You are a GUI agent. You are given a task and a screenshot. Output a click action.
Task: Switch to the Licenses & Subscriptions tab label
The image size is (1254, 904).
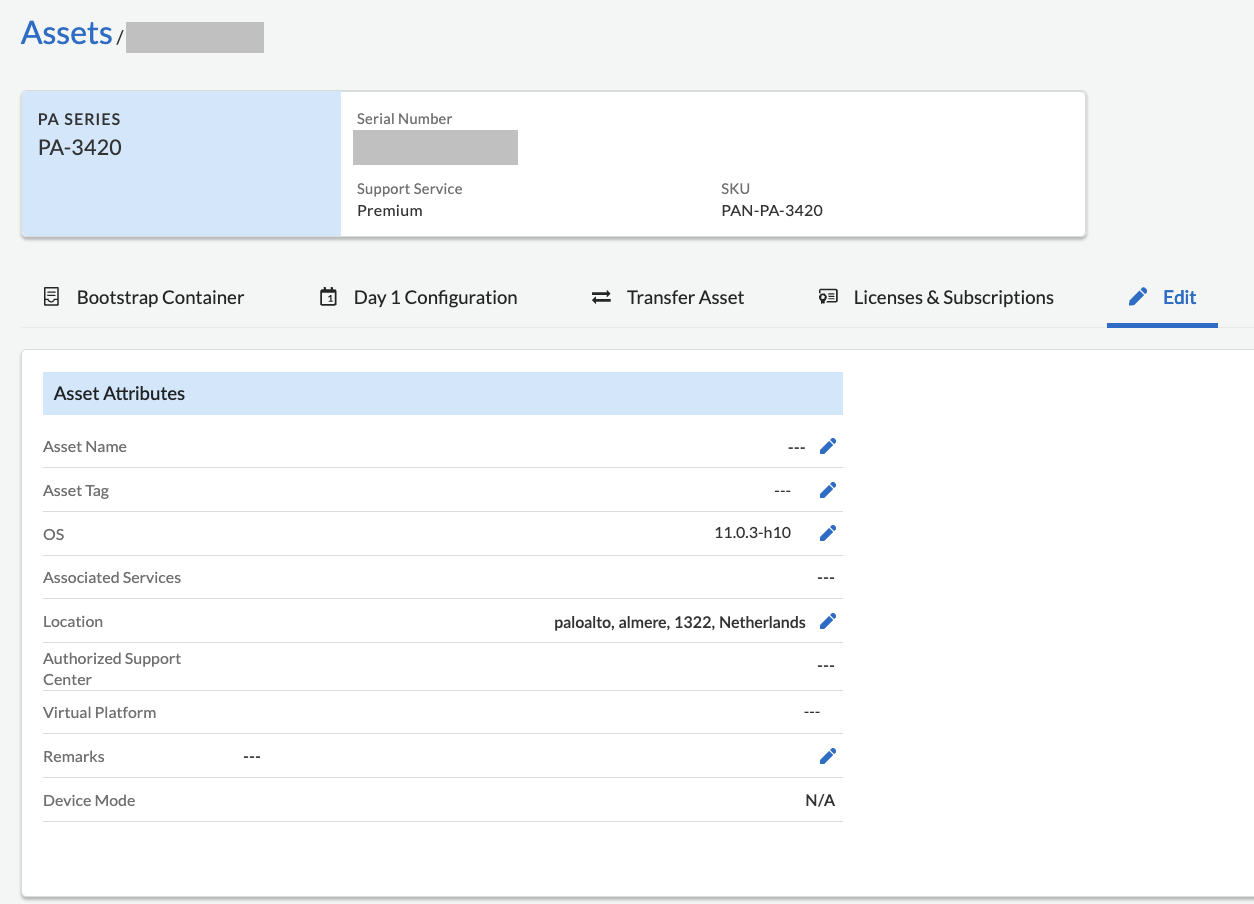pos(953,297)
